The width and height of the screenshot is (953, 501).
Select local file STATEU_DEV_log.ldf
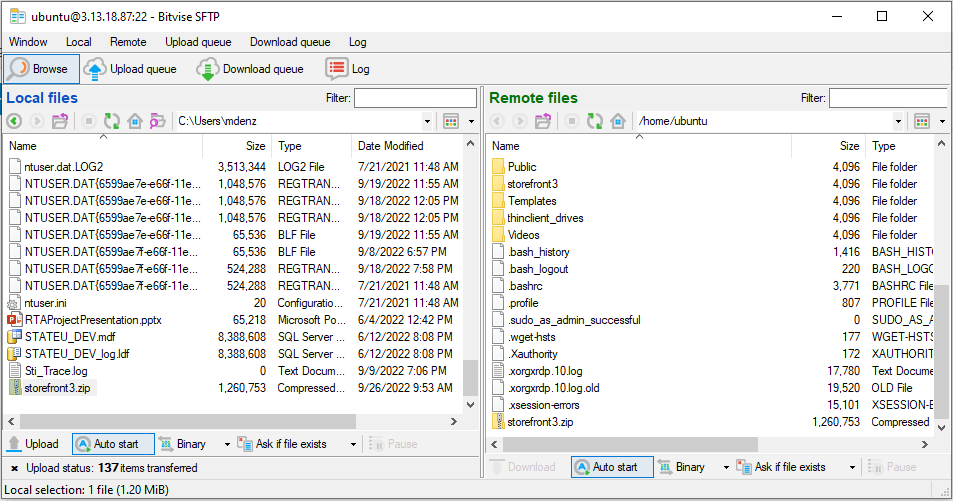point(77,354)
